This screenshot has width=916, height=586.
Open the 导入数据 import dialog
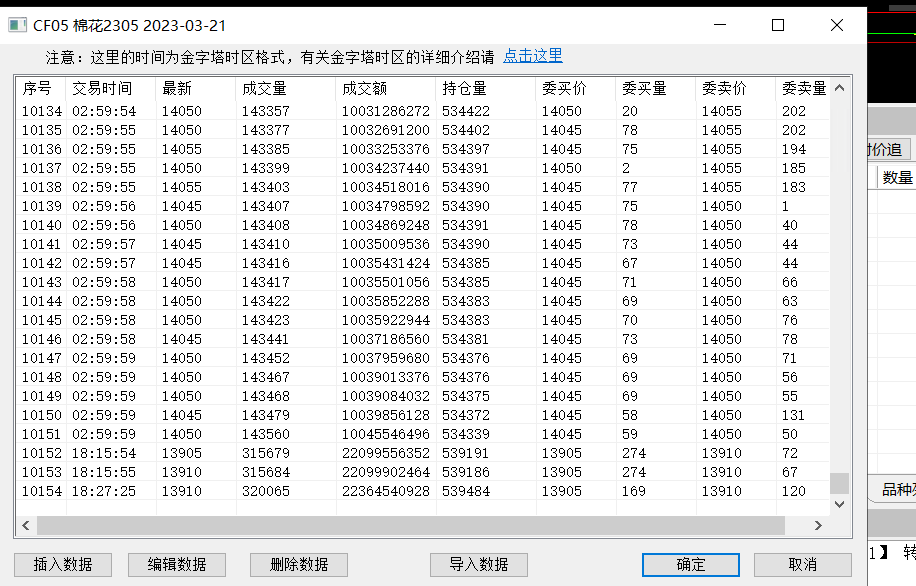click(x=480, y=564)
